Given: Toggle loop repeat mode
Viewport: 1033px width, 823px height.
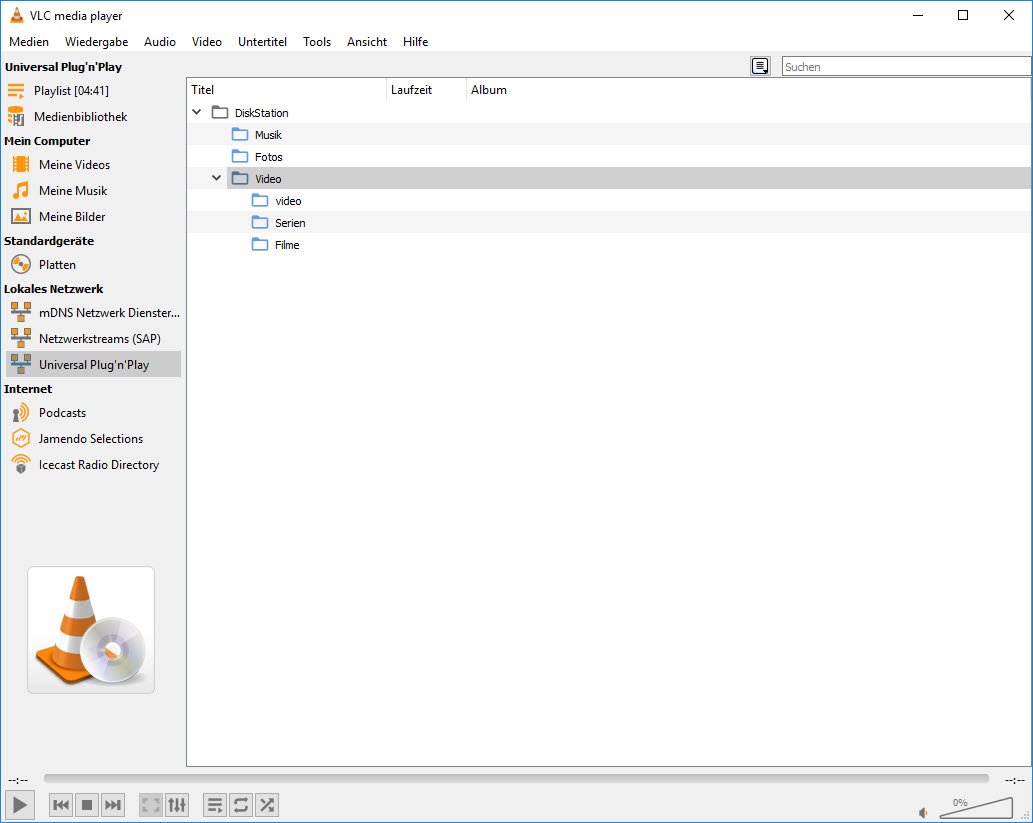Looking at the screenshot, I should (x=240, y=805).
